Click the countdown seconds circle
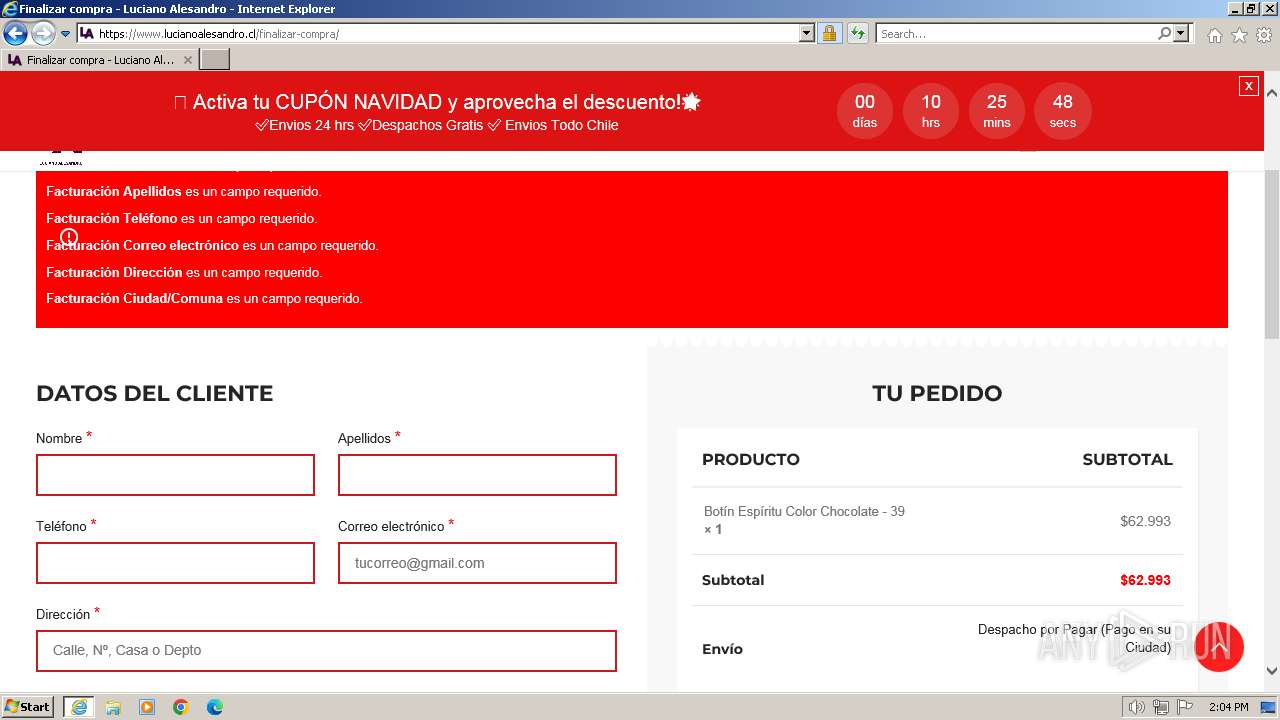1280x720 pixels. (x=1063, y=111)
